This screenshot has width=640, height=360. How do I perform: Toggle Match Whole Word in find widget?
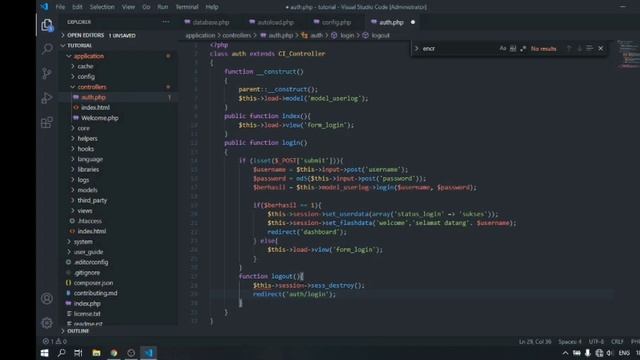point(513,48)
